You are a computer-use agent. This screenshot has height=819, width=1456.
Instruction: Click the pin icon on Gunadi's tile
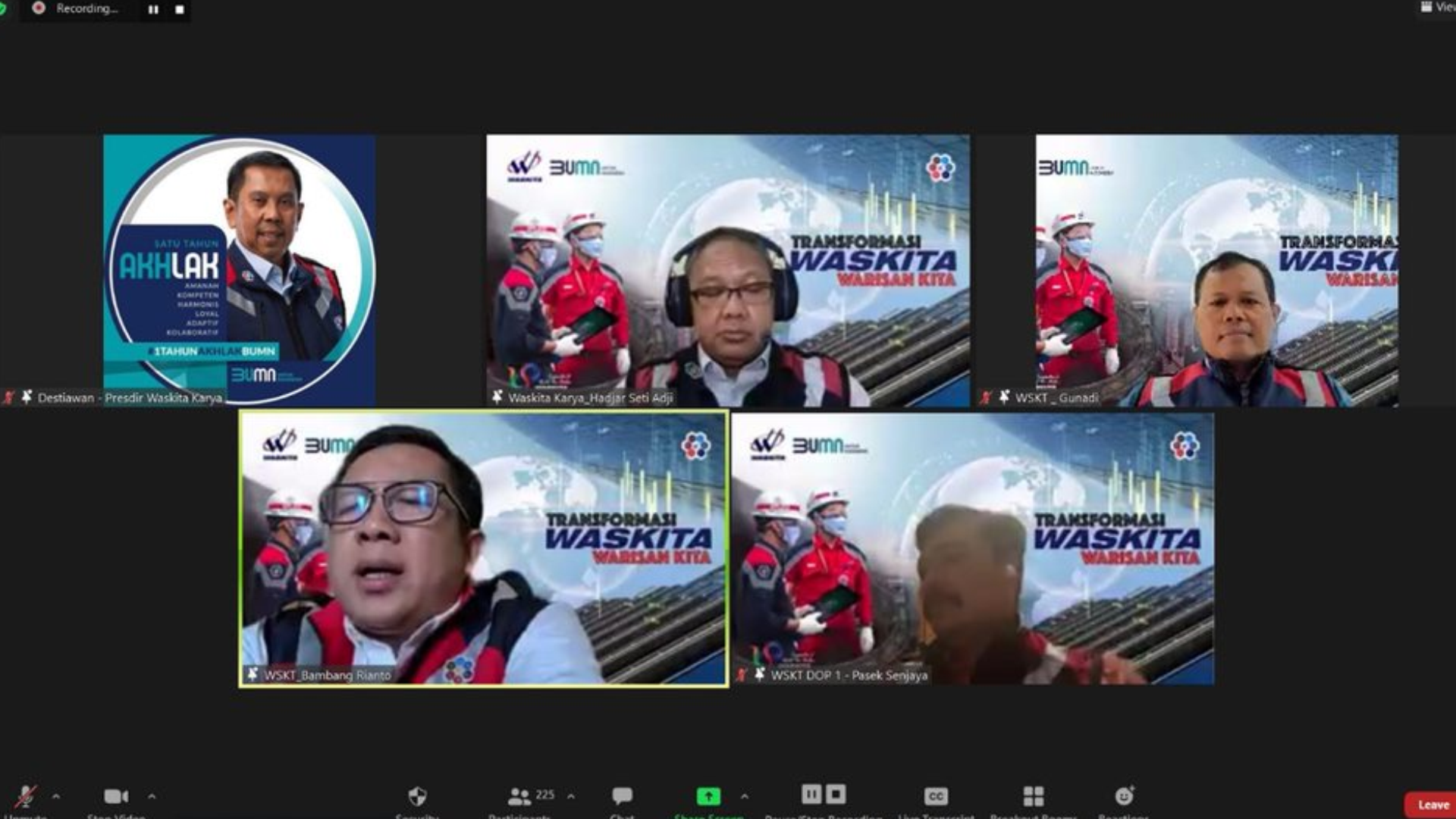point(1004,397)
